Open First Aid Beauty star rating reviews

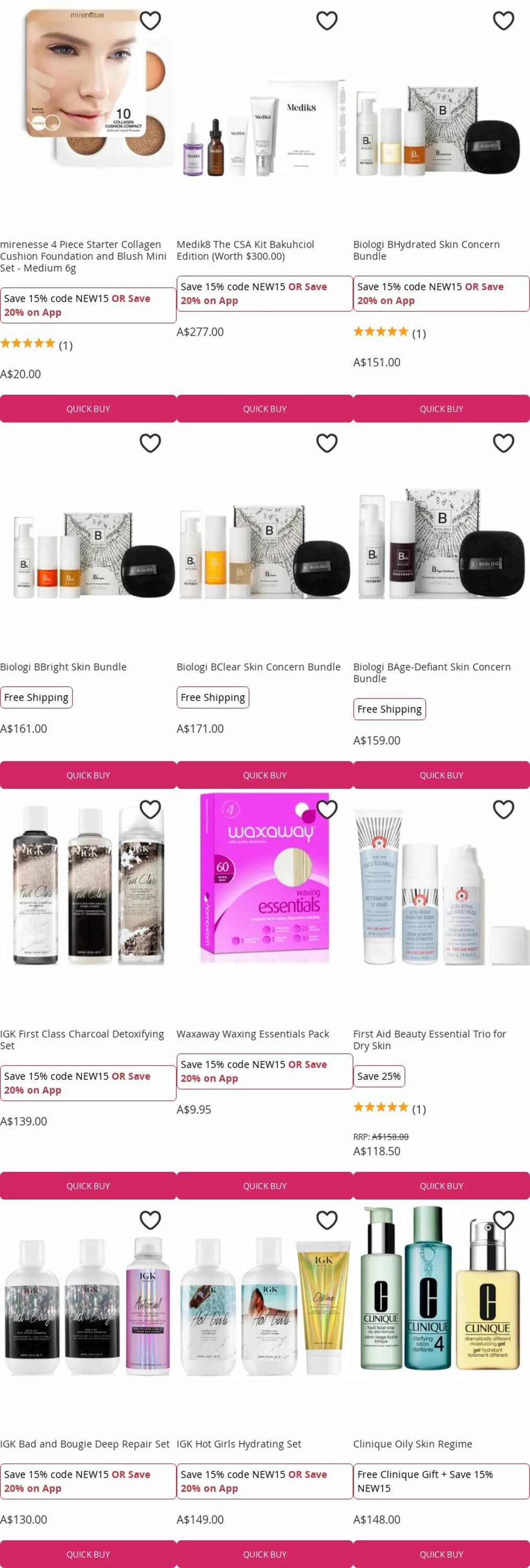(x=389, y=1108)
